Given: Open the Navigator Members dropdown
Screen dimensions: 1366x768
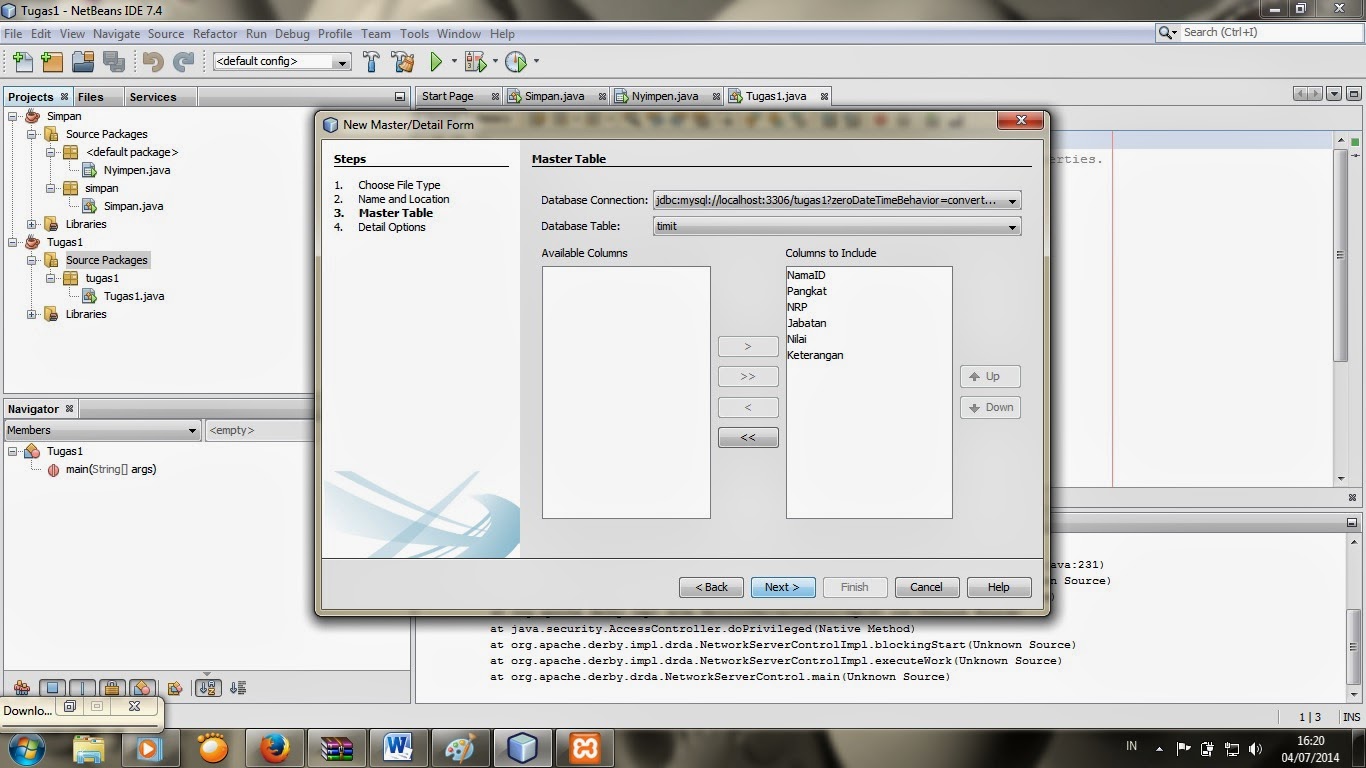Looking at the screenshot, I should (x=102, y=430).
